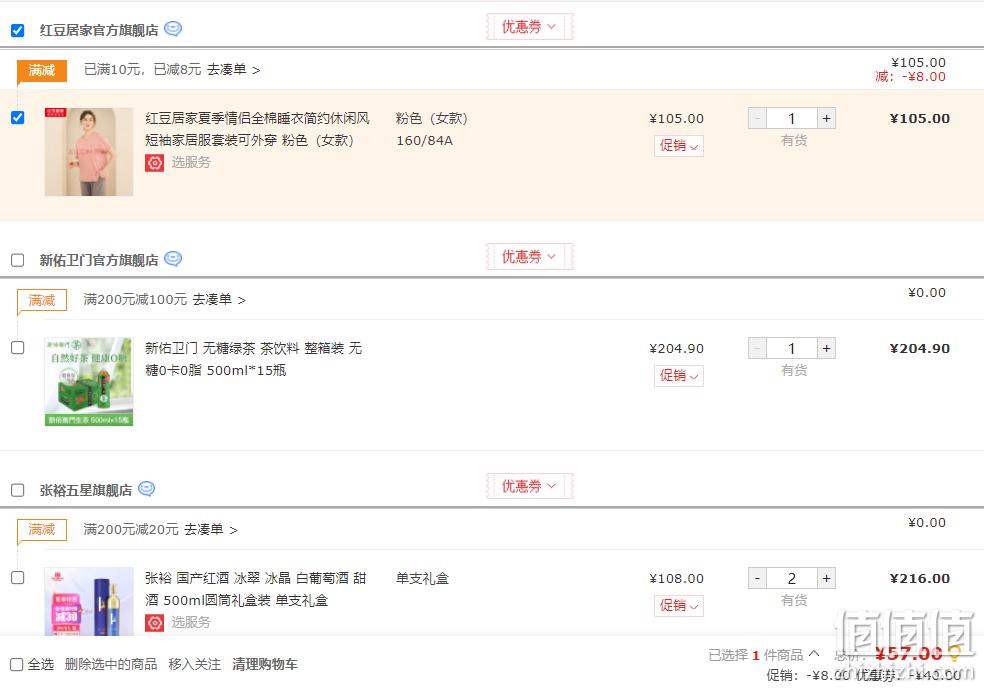Viewport: 984px width, 689px height.
Task: Open 优惠券 dropdown for 张裕五星 store
Action: [530, 486]
